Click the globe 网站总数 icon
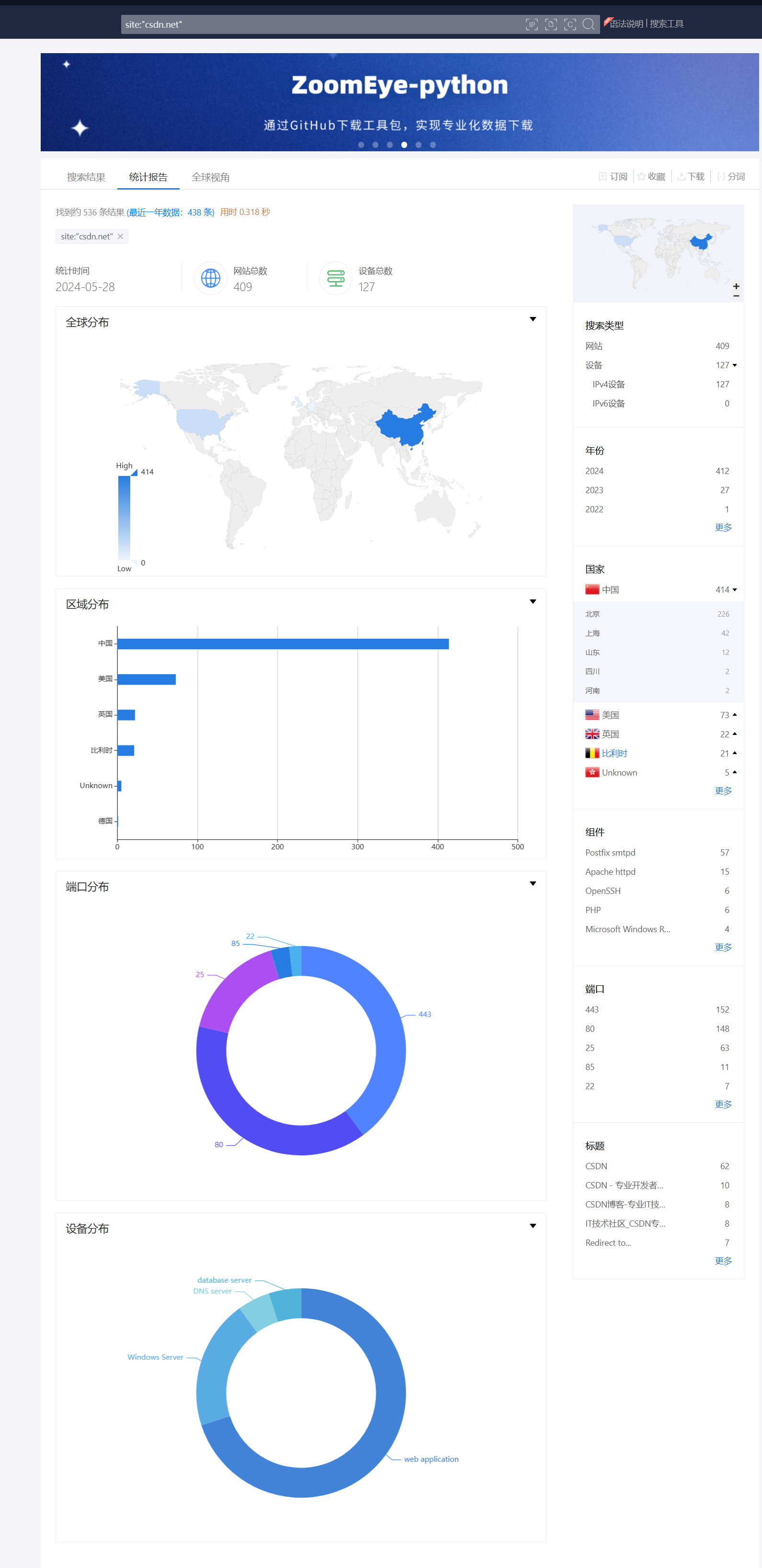The image size is (762, 1568). click(210, 278)
